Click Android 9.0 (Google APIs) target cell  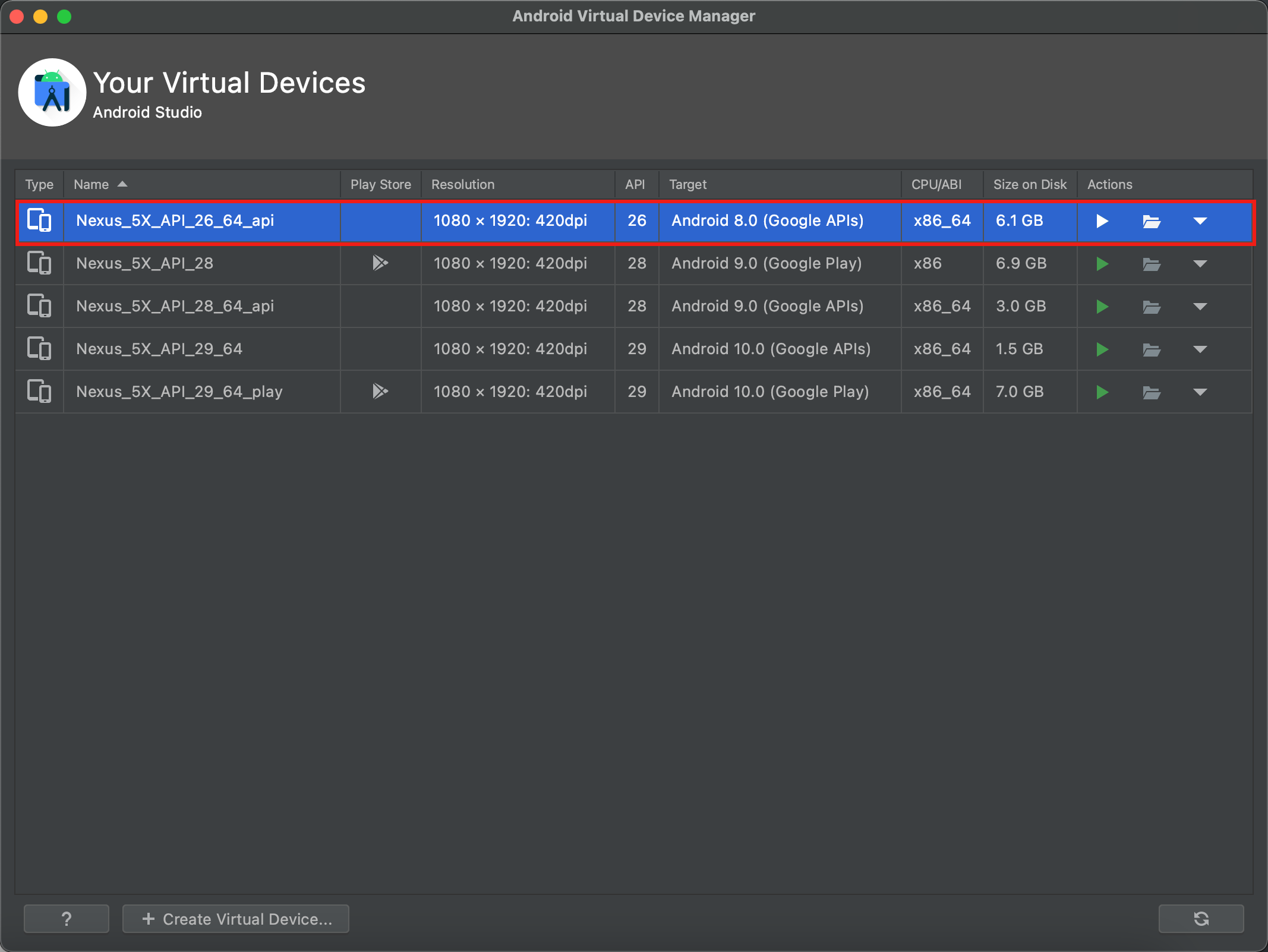point(780,306)
